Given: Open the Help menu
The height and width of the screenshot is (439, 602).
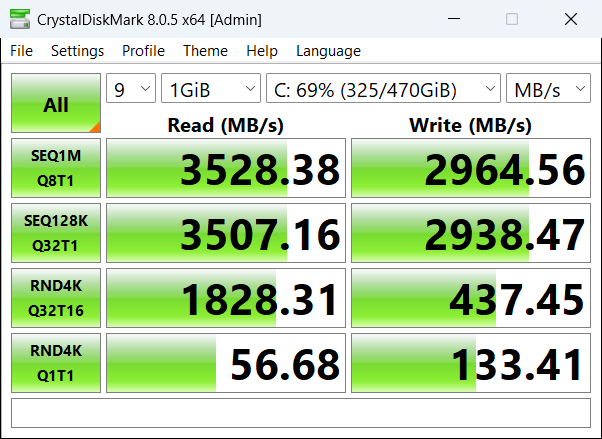Looking at the screenshot, I should tap(262, 51).
